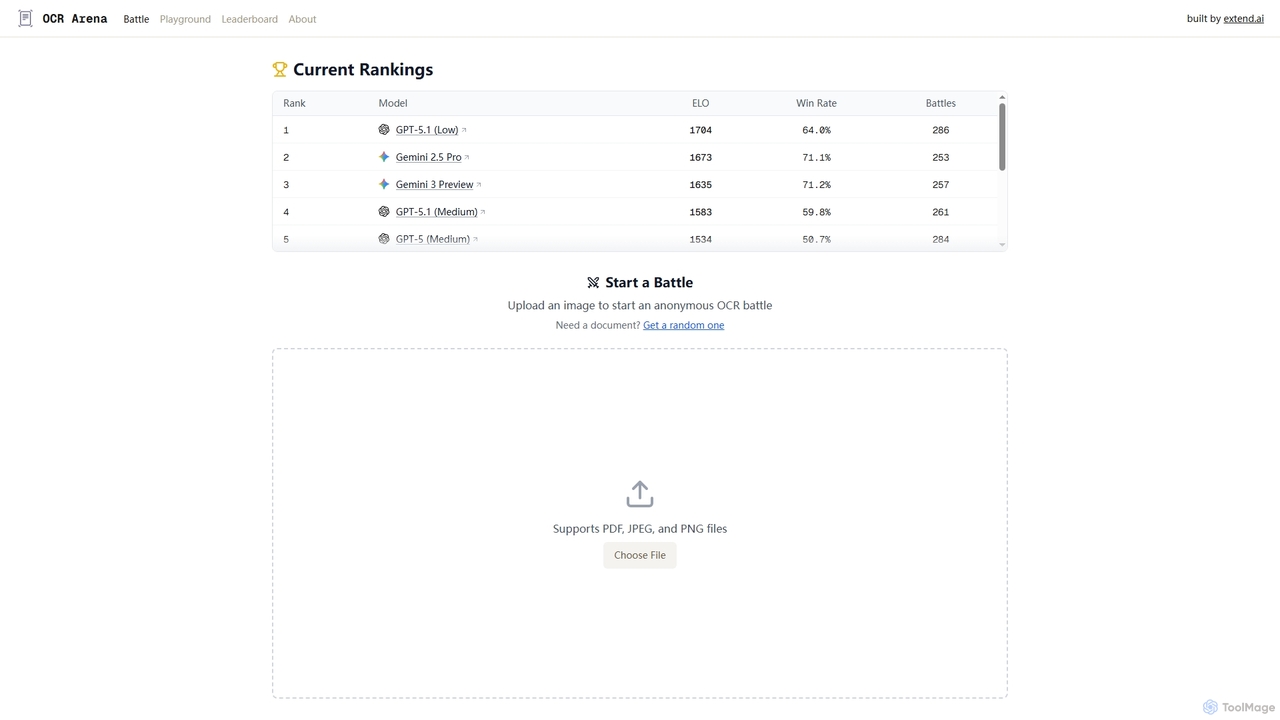Go to the Playground page
1280x720 pixels.
(185, 19)
